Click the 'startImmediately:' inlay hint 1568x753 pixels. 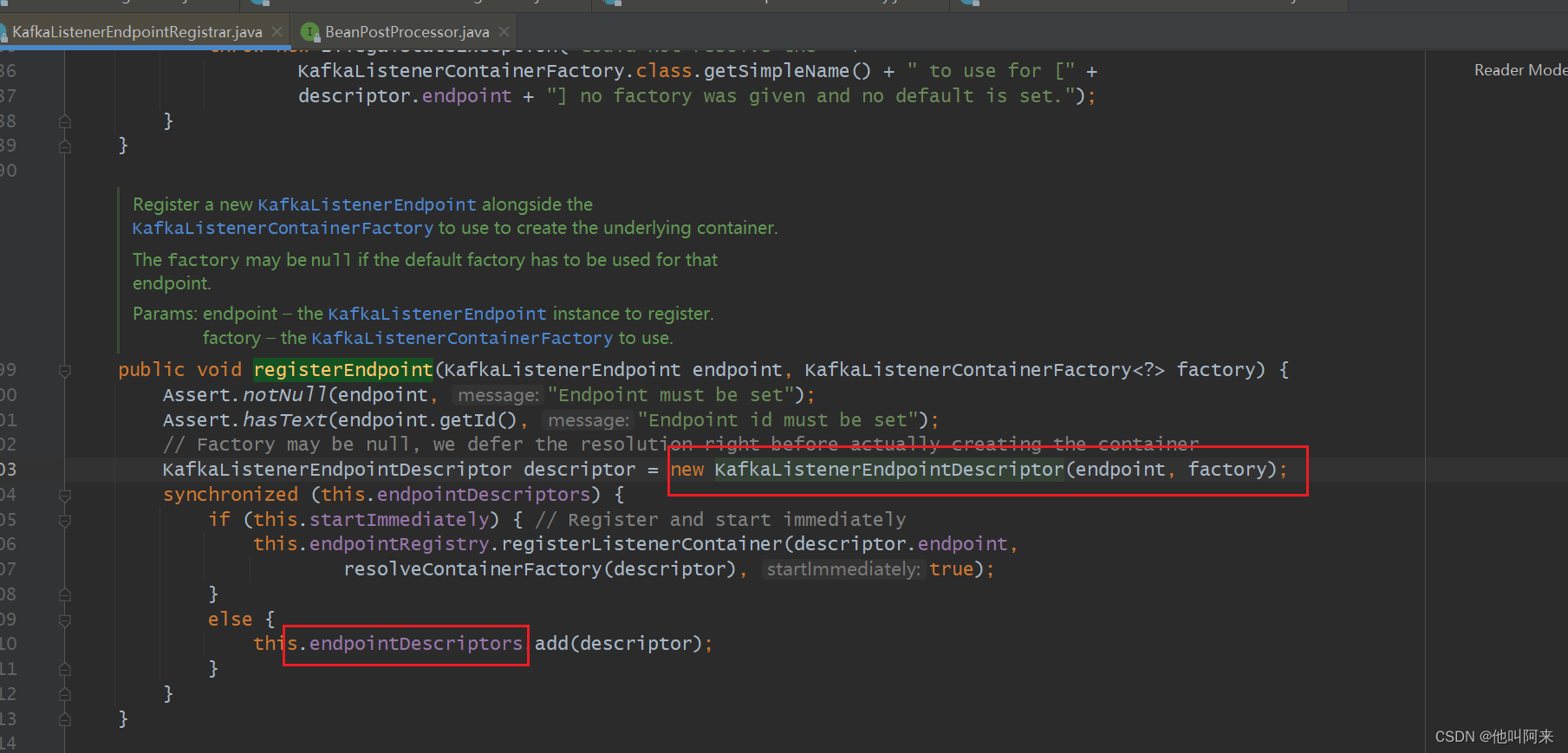coord(843,569)
